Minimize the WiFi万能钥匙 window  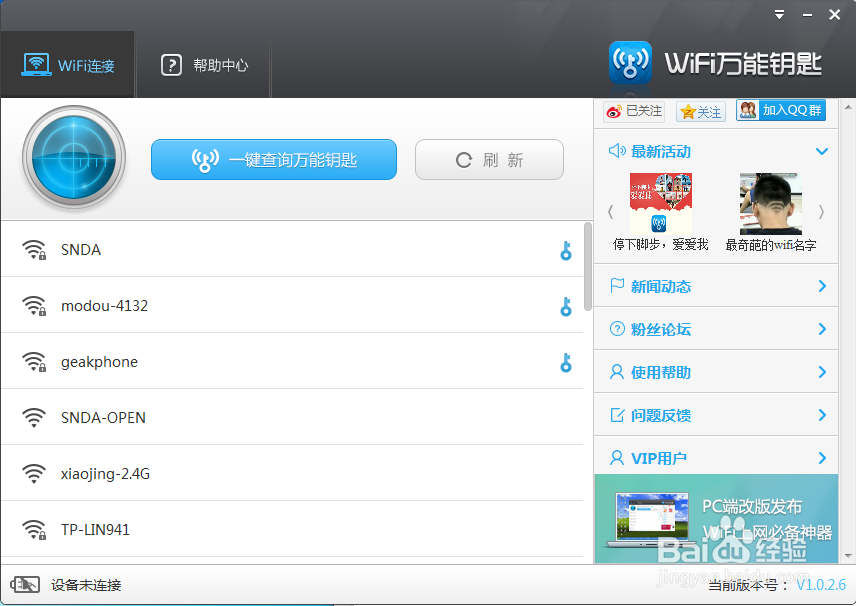point(807,15)
